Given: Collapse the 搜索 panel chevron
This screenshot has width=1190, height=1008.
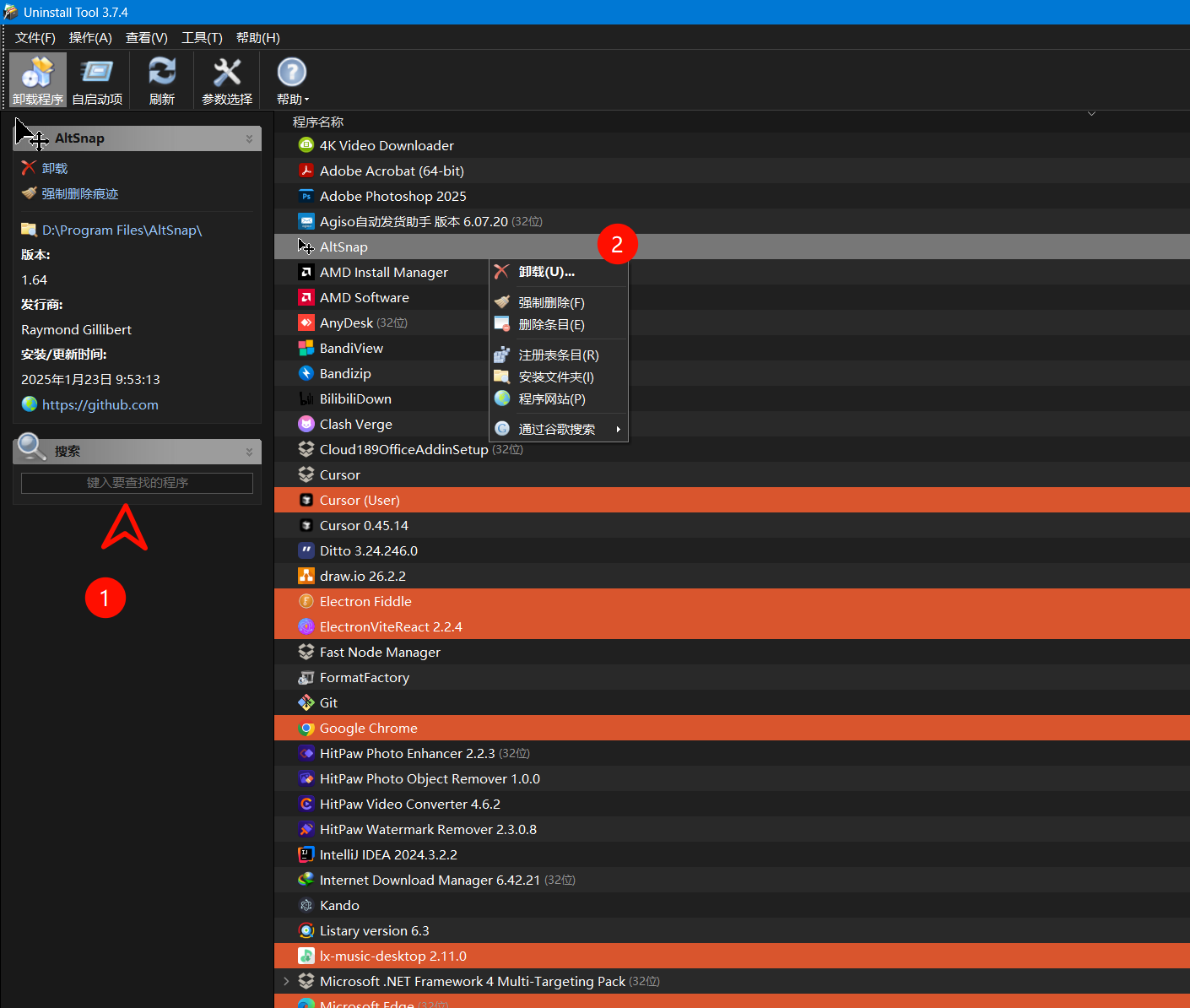Looking at the screenshot, I should point(249,452).
